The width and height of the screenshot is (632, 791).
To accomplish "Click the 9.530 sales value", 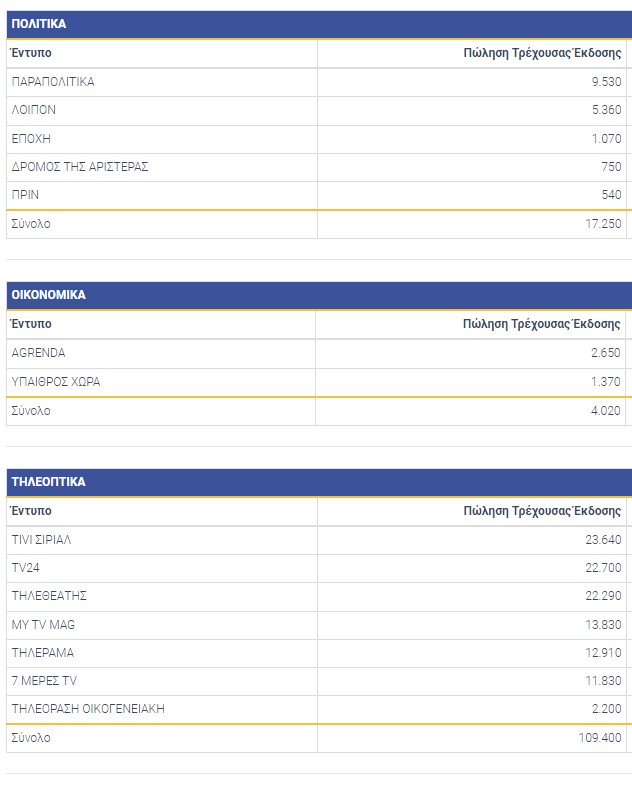I will click(606, 82).
